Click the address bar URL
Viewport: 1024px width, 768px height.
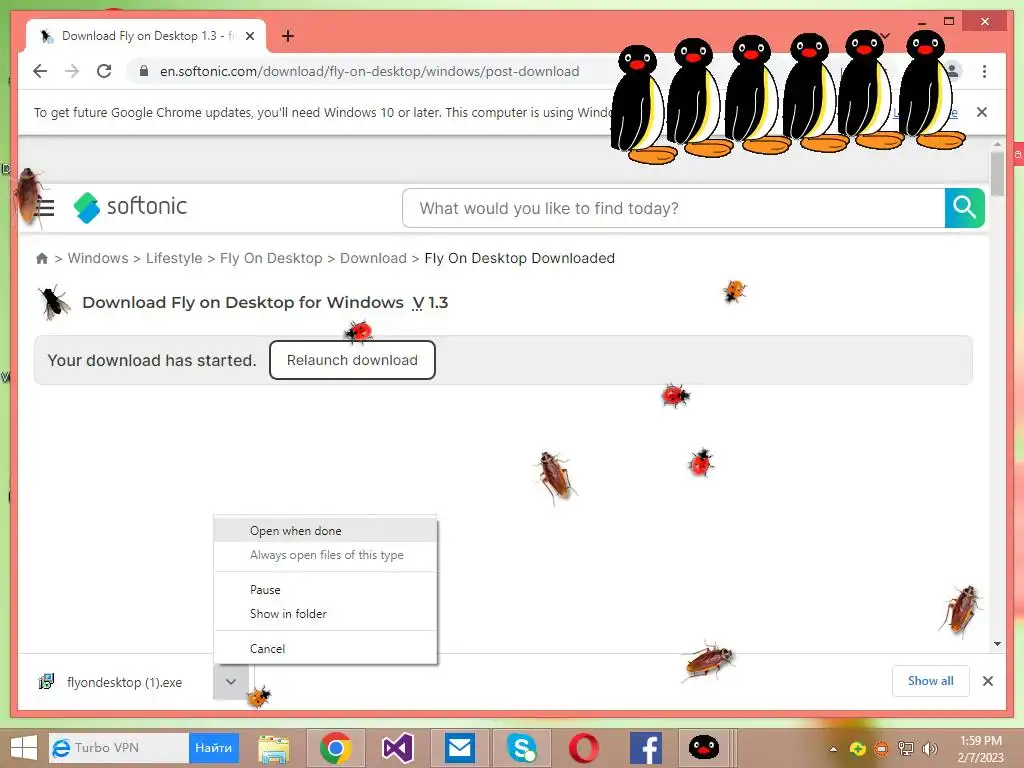tap(370, 71)
